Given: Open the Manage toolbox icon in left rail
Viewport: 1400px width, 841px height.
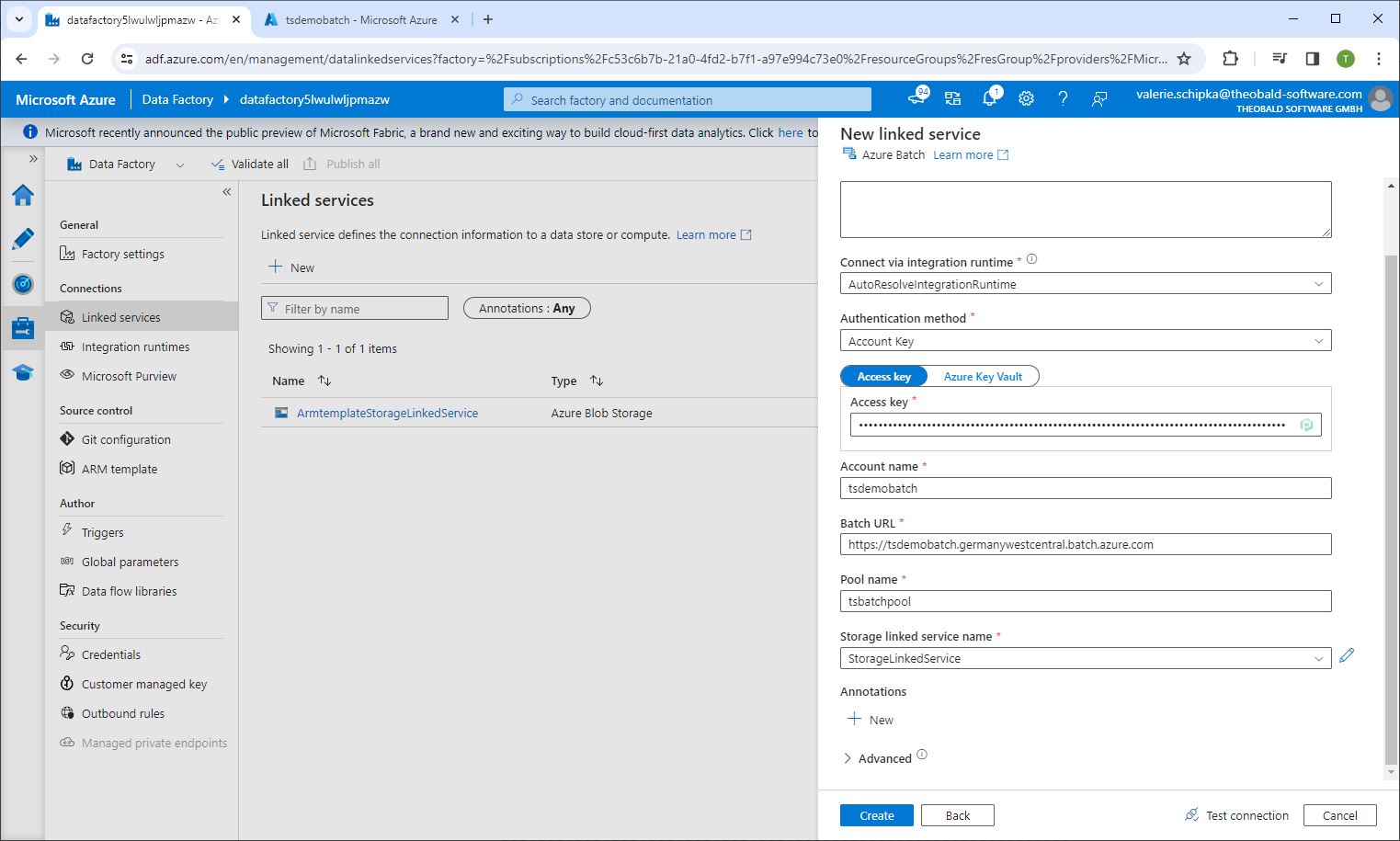Looking at the screenshot, I should pyautogui.click(x=23, y=327).
